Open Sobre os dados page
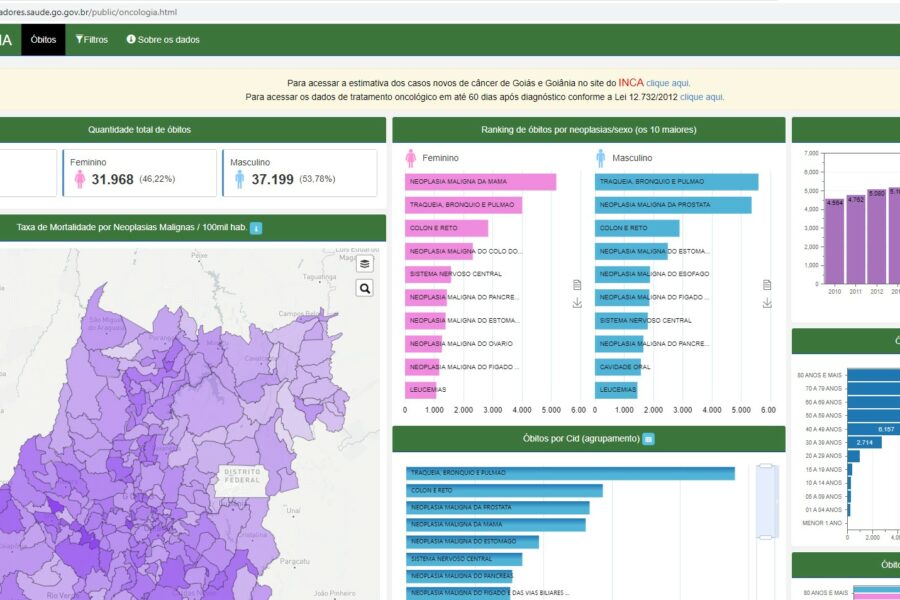The width and height of the screenshot is (900, 600). pos(163,40)
